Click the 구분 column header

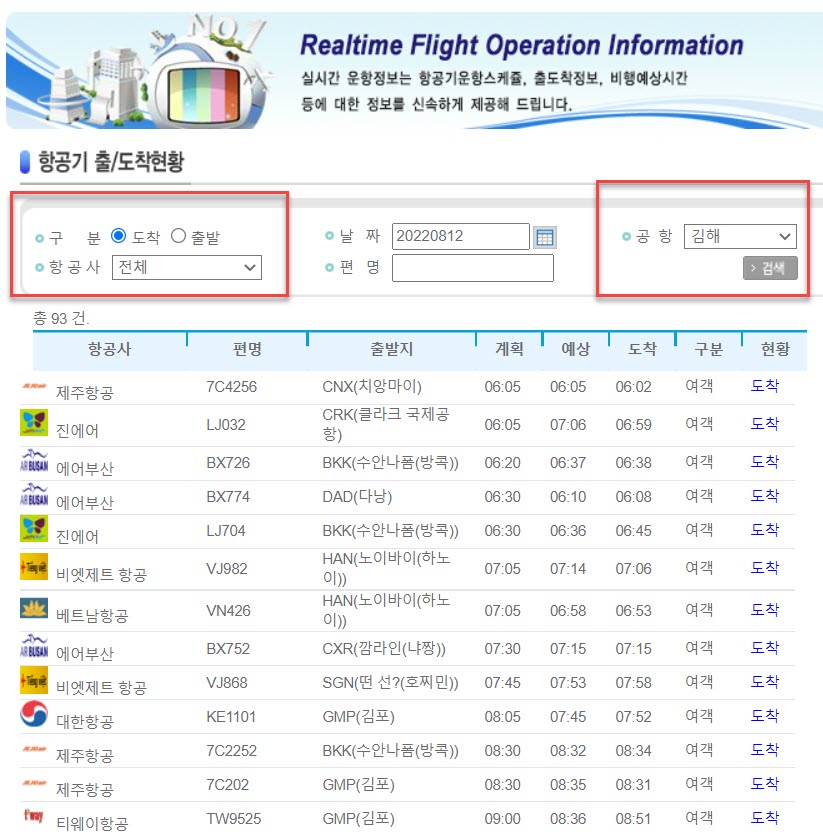(708, 349)
